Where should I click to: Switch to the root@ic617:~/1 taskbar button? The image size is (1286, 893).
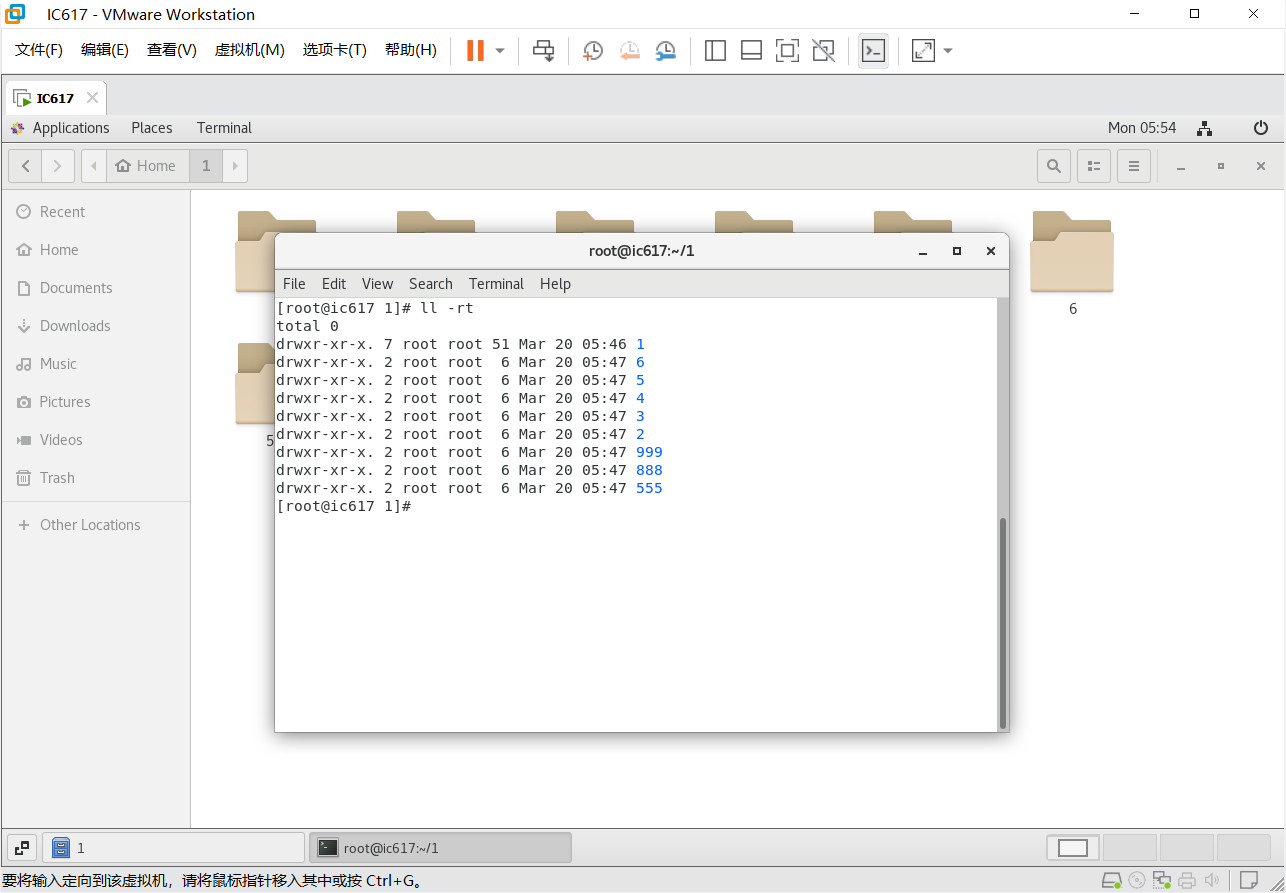(440, 848)
